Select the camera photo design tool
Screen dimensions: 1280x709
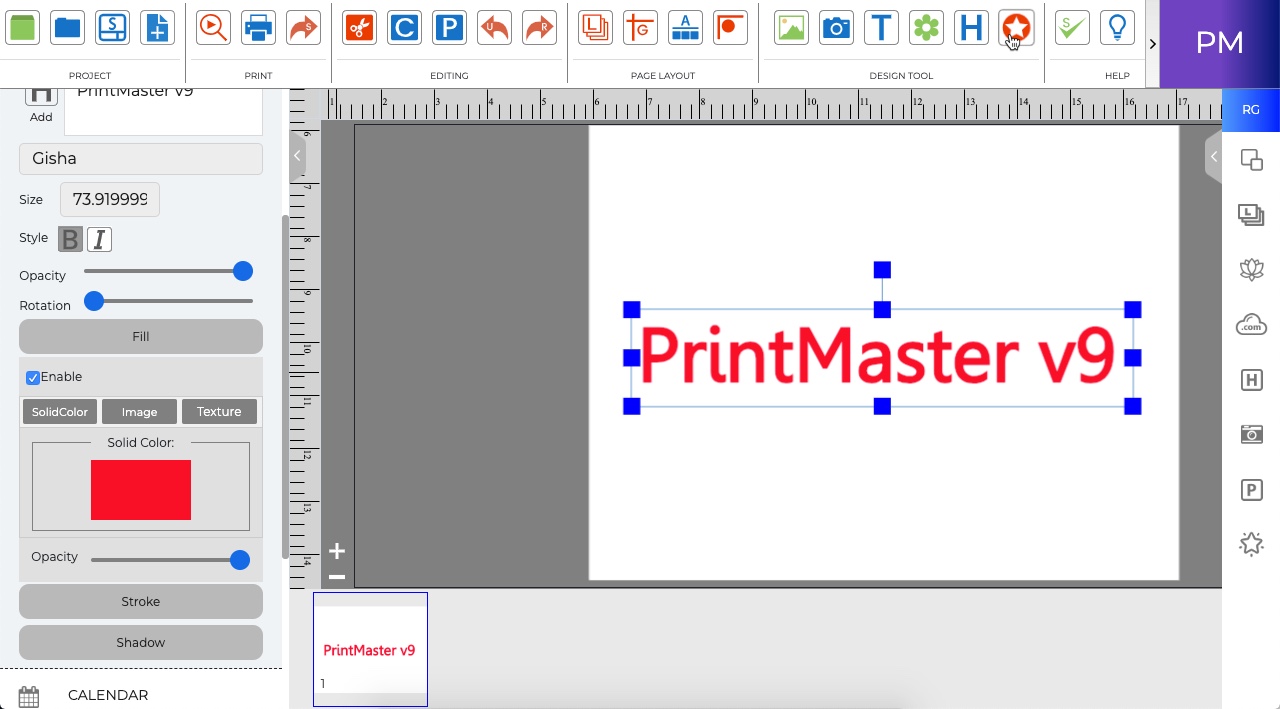coord(836,28)
